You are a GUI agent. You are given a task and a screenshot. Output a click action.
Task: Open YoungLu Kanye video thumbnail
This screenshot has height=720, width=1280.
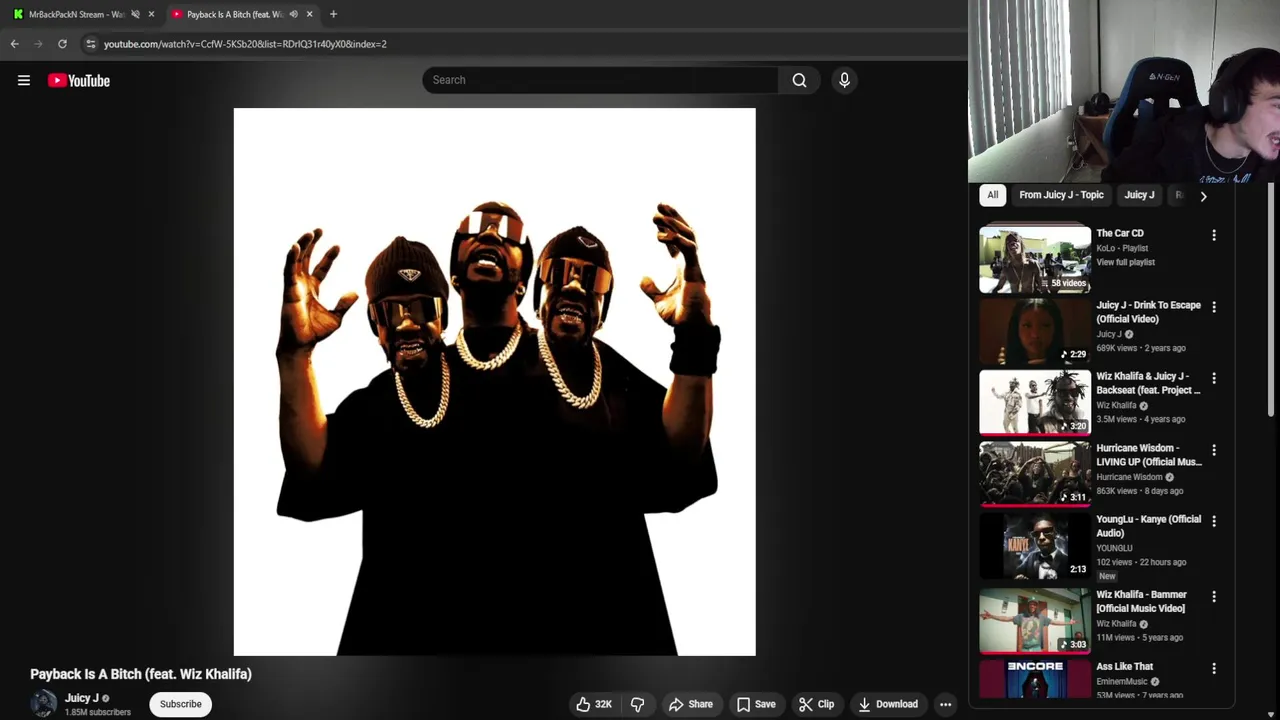pyautogui.click(x=1035, y=546)
